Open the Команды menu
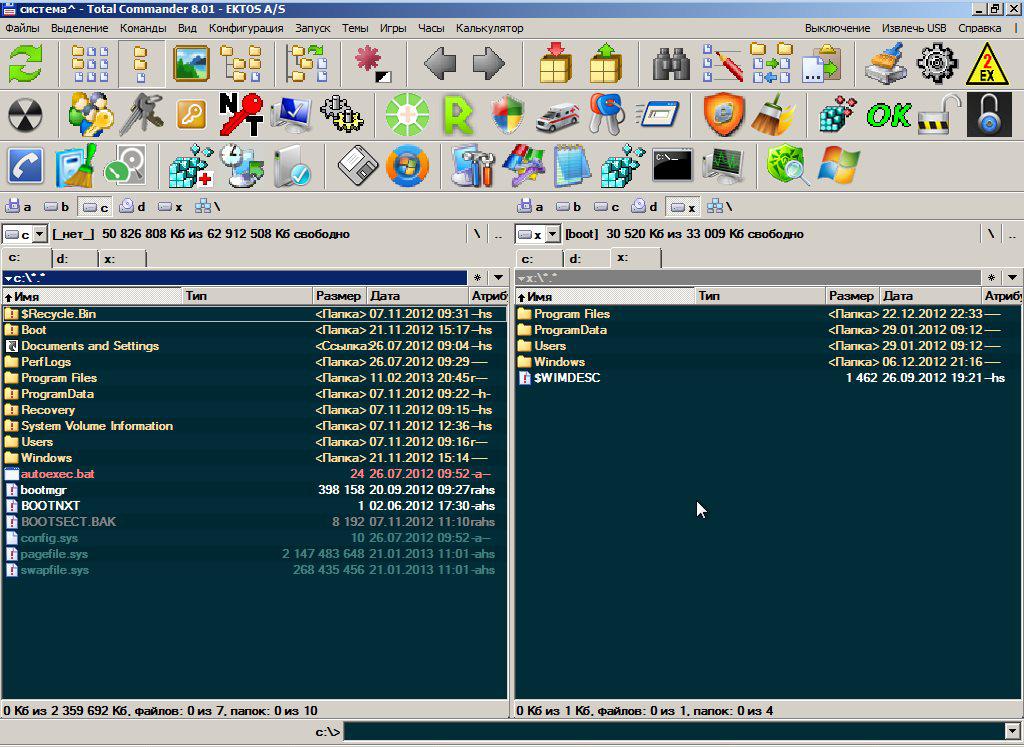 [x=143, y=28]
